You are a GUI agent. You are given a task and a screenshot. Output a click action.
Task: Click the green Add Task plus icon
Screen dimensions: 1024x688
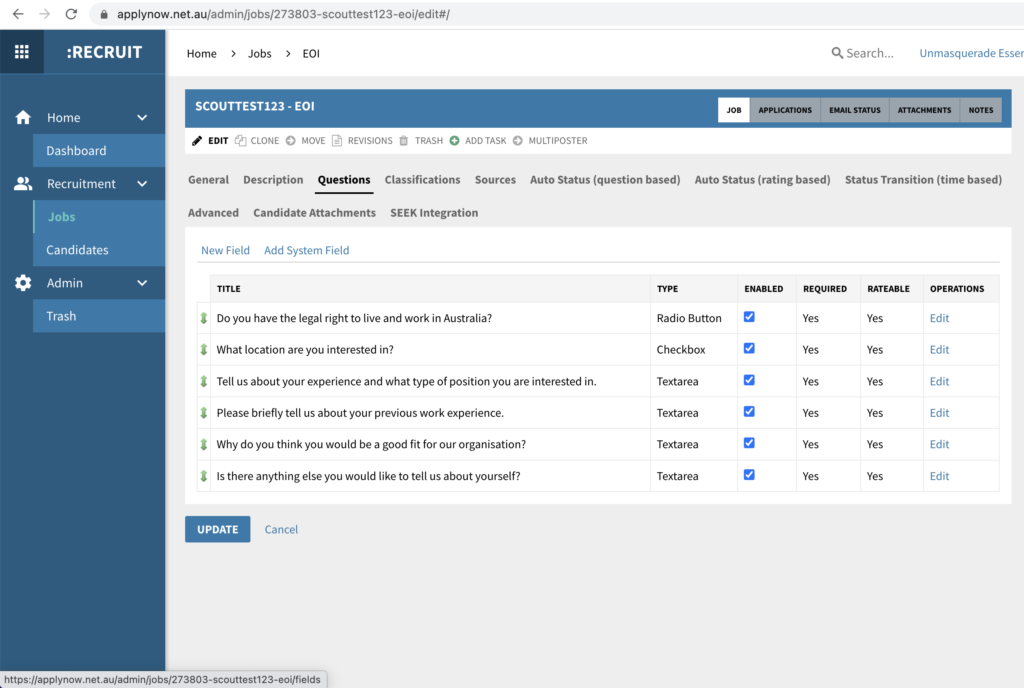coord(455,140)
